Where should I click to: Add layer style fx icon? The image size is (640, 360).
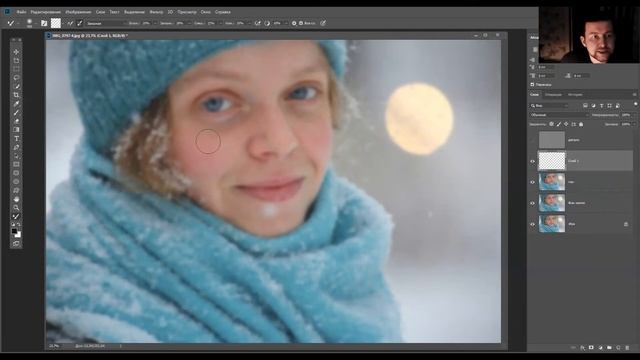[x=582, y=348]
